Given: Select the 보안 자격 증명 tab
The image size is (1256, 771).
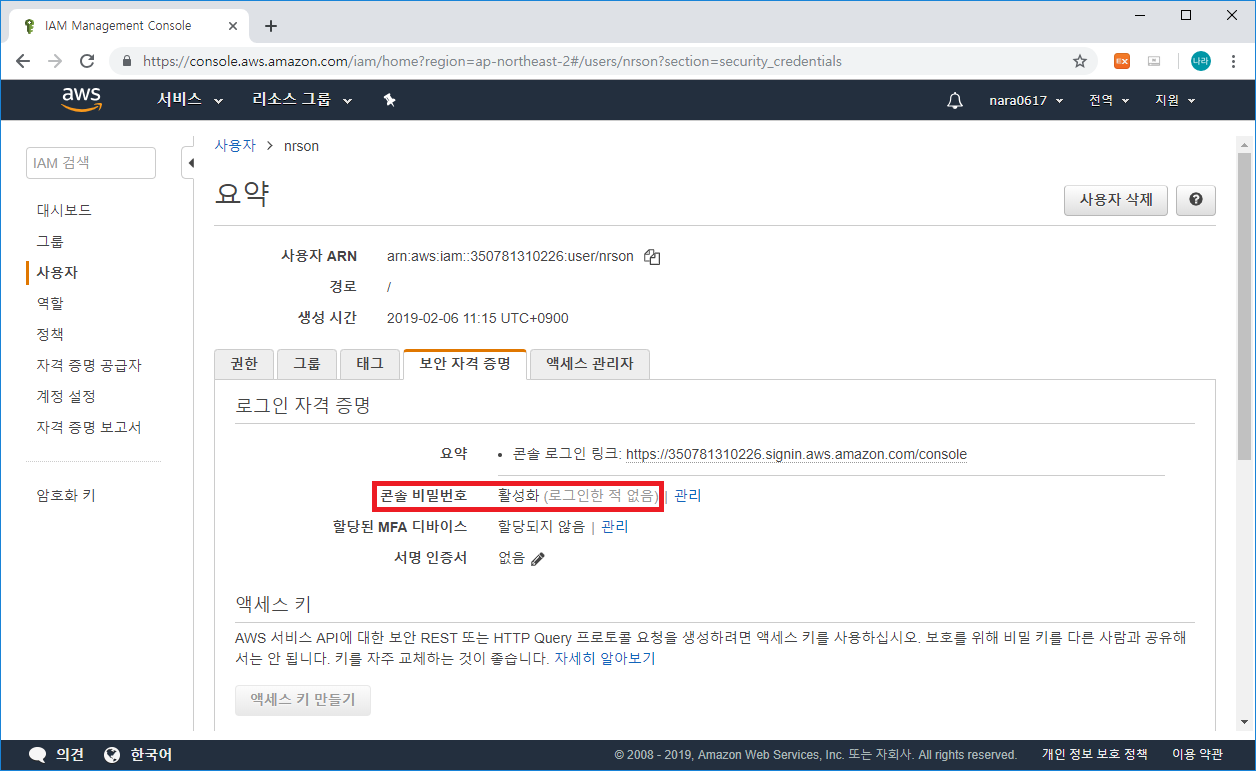Looking at the screenshot, I should point(465,364).
